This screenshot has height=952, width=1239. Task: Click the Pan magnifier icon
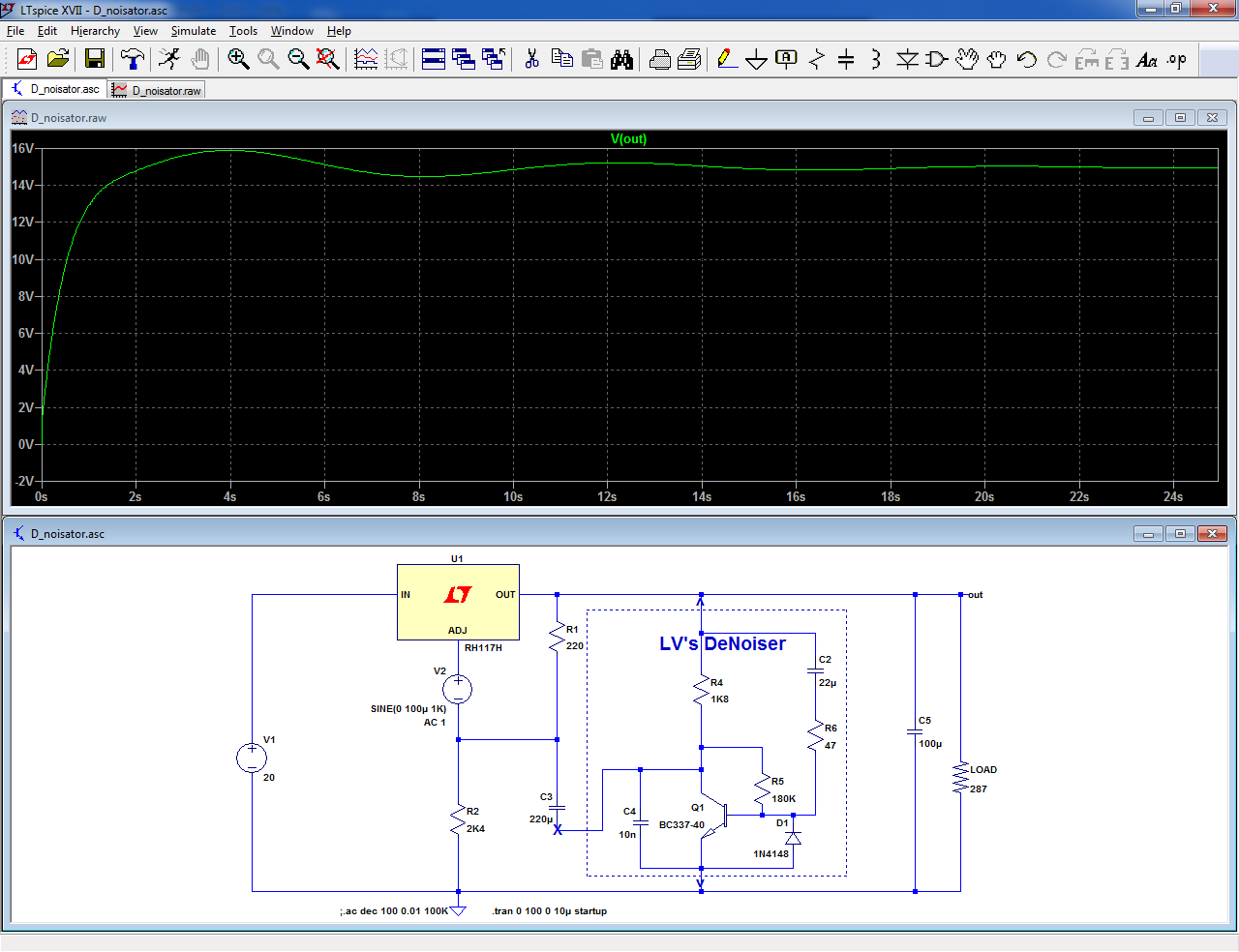268,60
